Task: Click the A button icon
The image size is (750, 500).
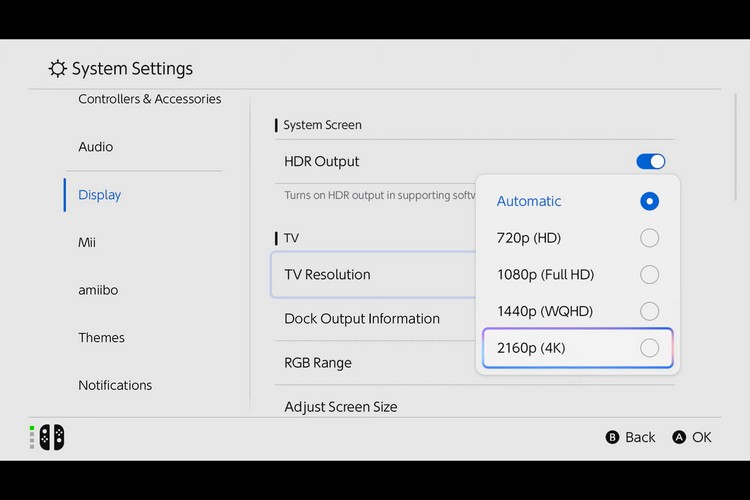Action: (x=680, y=437)
